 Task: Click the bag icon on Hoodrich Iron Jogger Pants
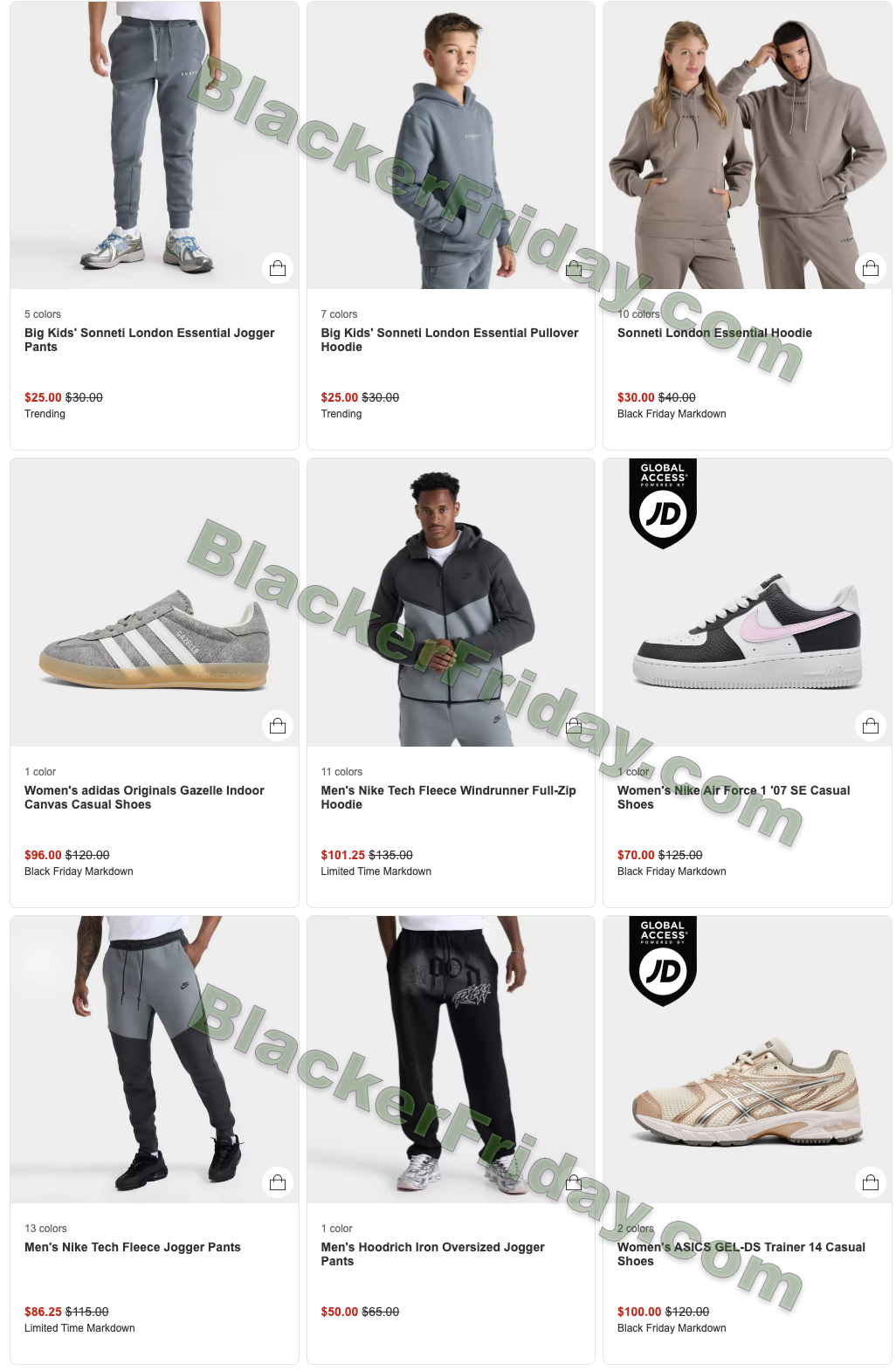pos(574,1182)
